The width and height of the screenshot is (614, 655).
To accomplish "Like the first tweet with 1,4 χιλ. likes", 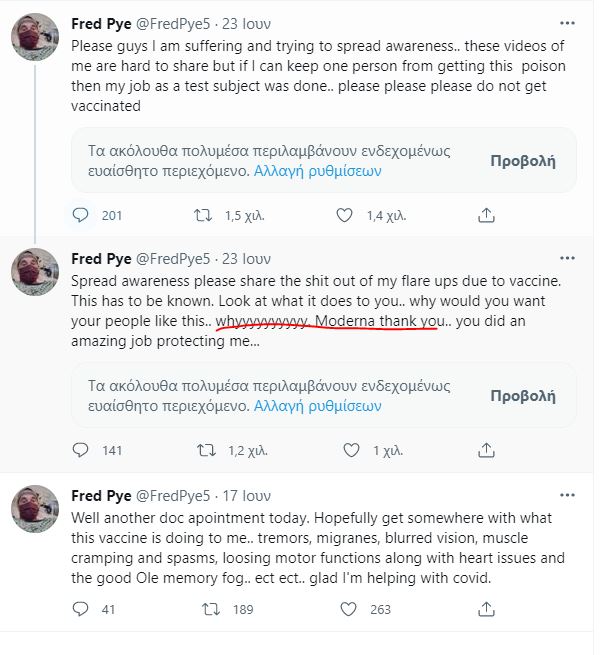I will point(345,214).
